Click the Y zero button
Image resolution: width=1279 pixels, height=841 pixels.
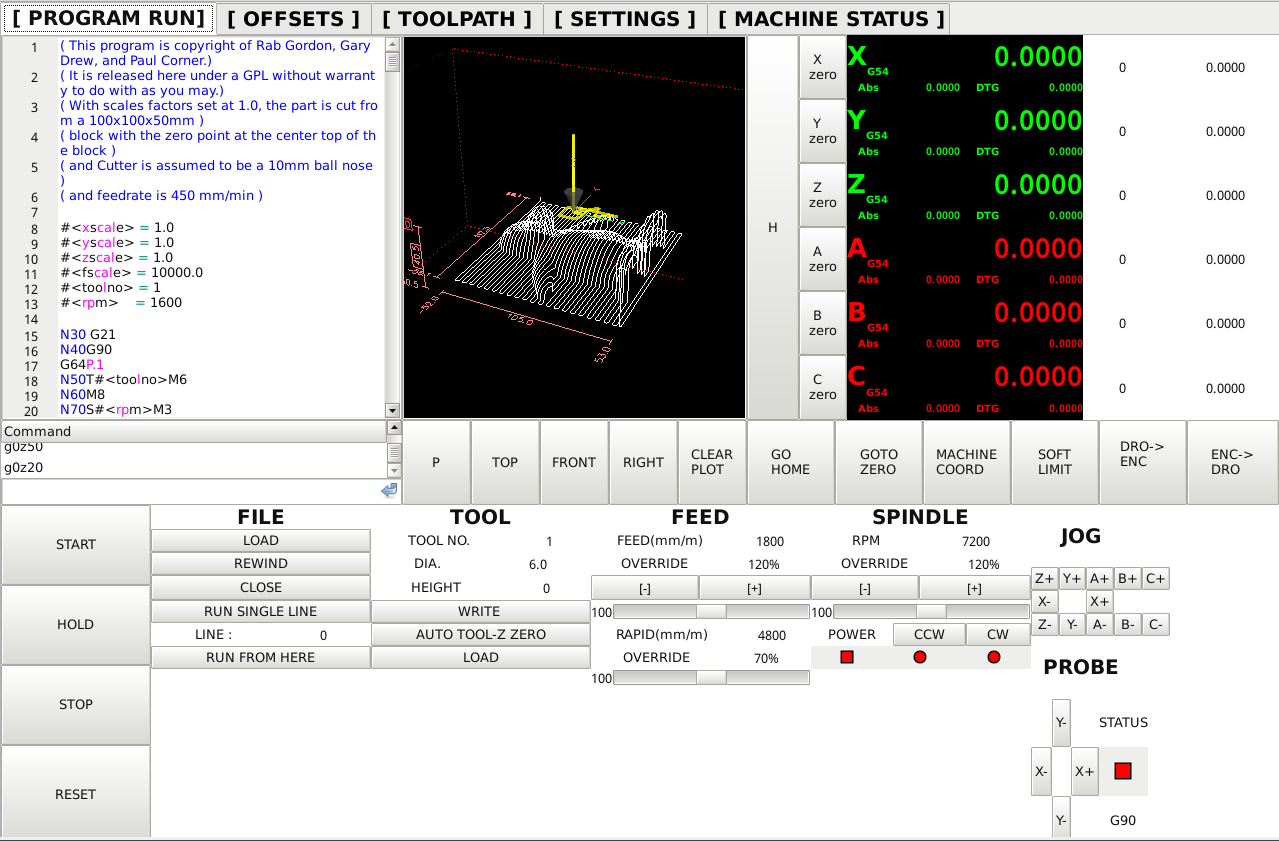click(x=823, y=131)
